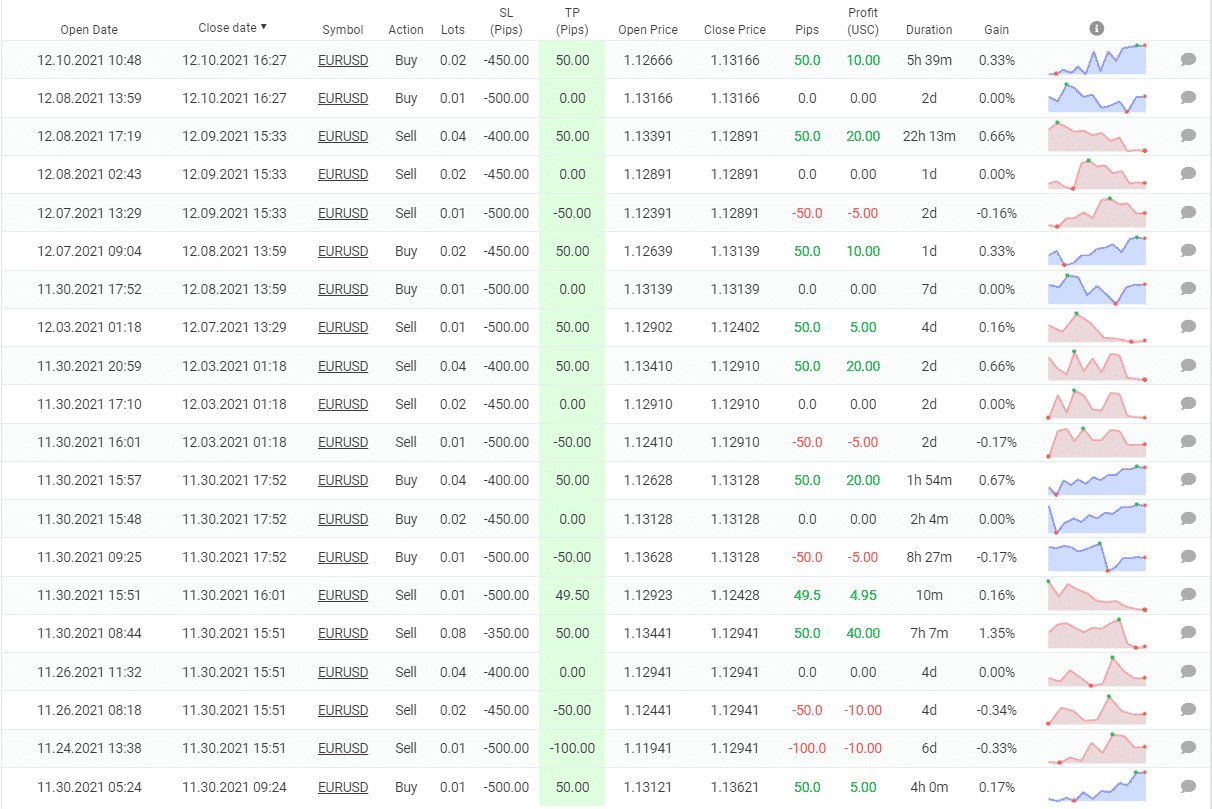Image resolution: width=1212 pixels, height=809 pixels.
Task: Open comments for trade opened 12.08.2021 02:43
Action: [1188, 174]
